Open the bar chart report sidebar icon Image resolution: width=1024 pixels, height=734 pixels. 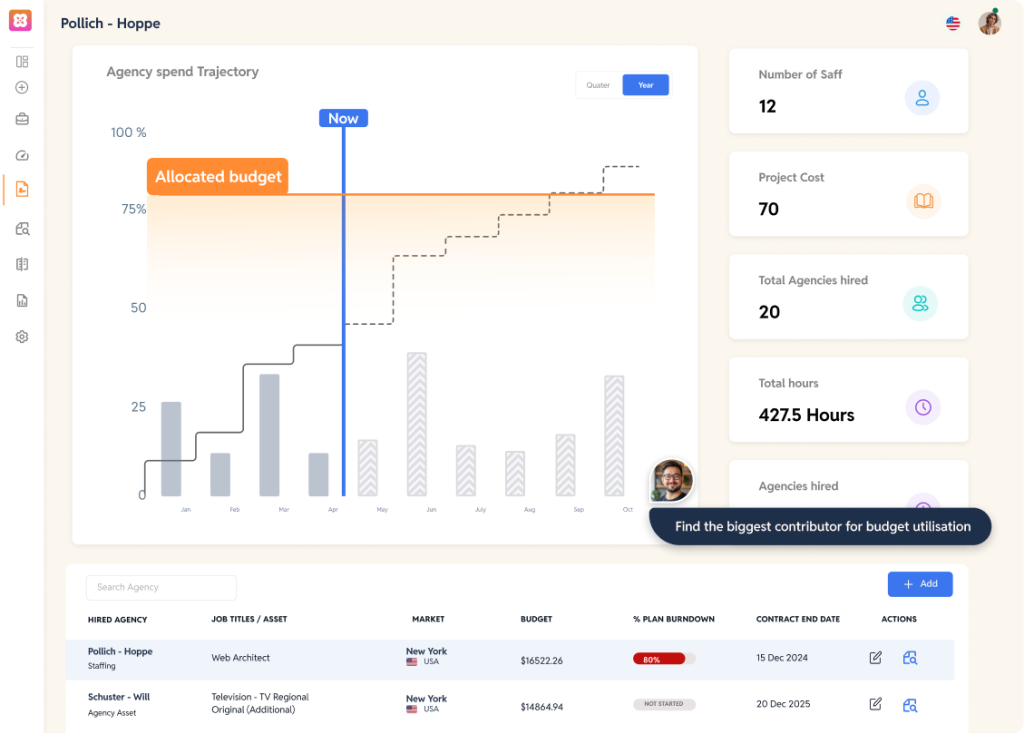click(x=22, y=301)
